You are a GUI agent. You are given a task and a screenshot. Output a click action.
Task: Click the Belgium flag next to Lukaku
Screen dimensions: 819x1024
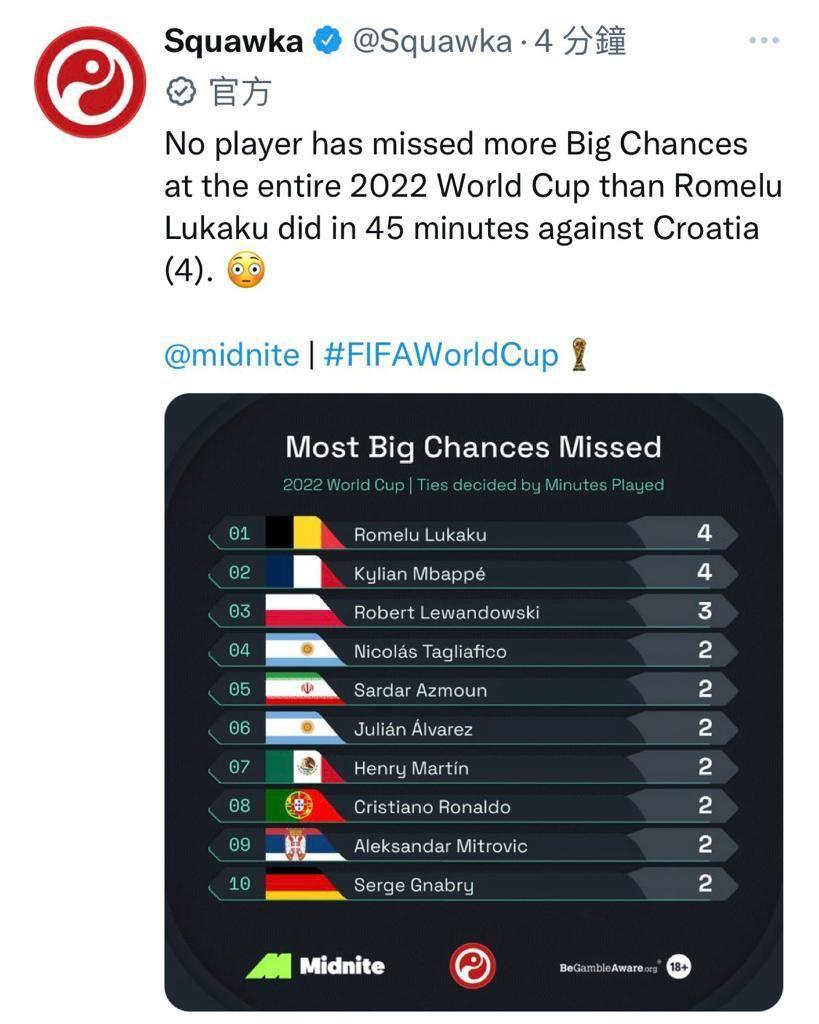[x=292, y=534]
